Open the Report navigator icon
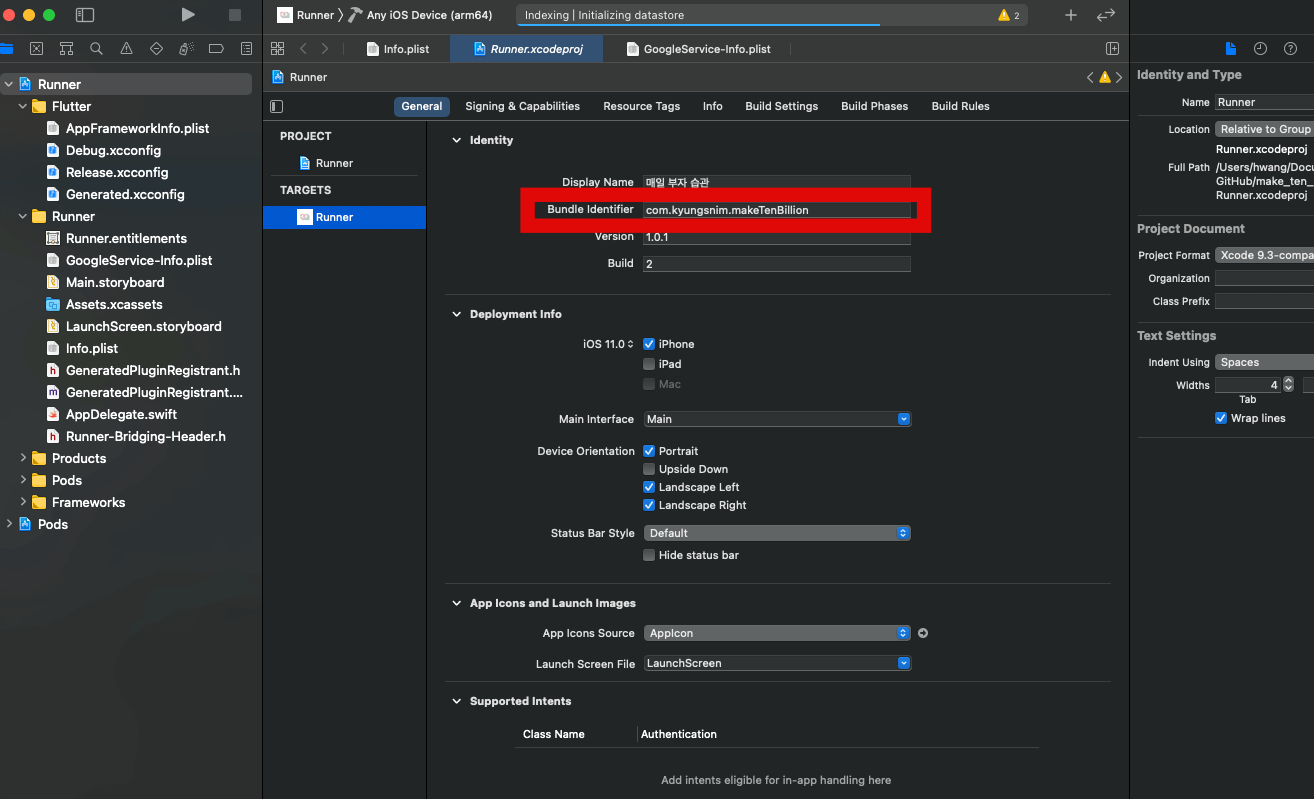Screen dimensions: 1314x799 pos(246,48)
